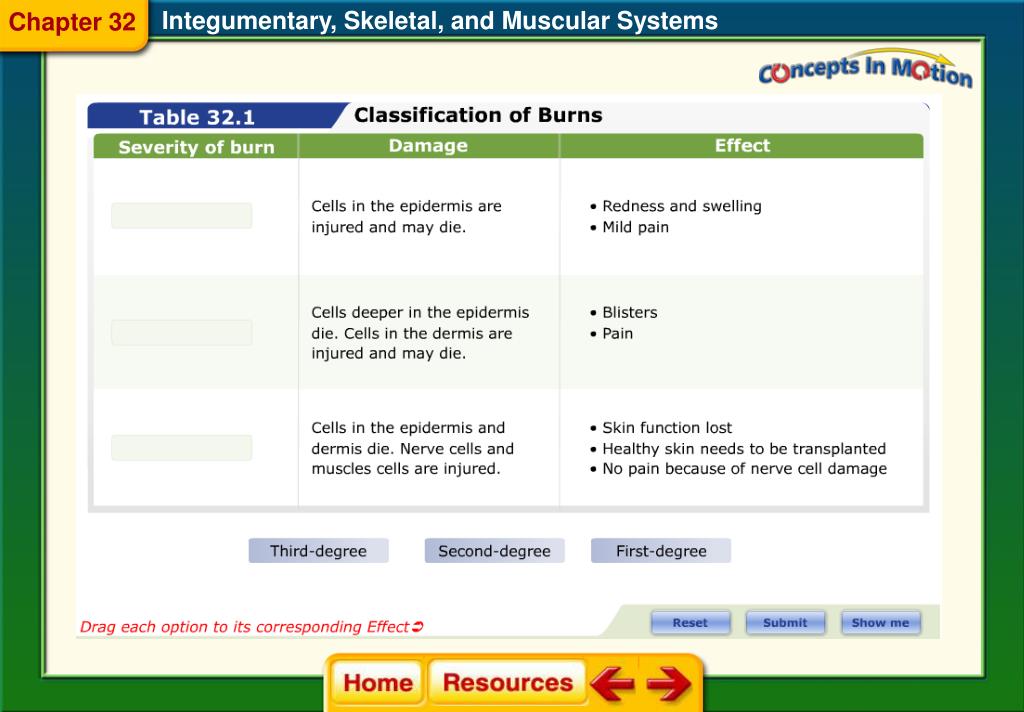Click the Effect column header
The height and width of the screenshot is (712, 1024).
tap(742, 146)
